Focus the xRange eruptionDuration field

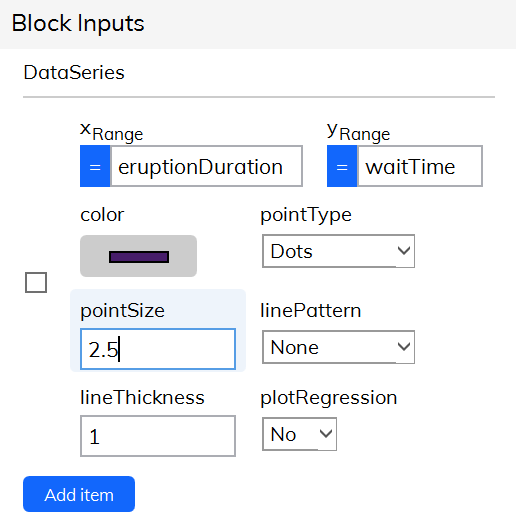(207, 166)
